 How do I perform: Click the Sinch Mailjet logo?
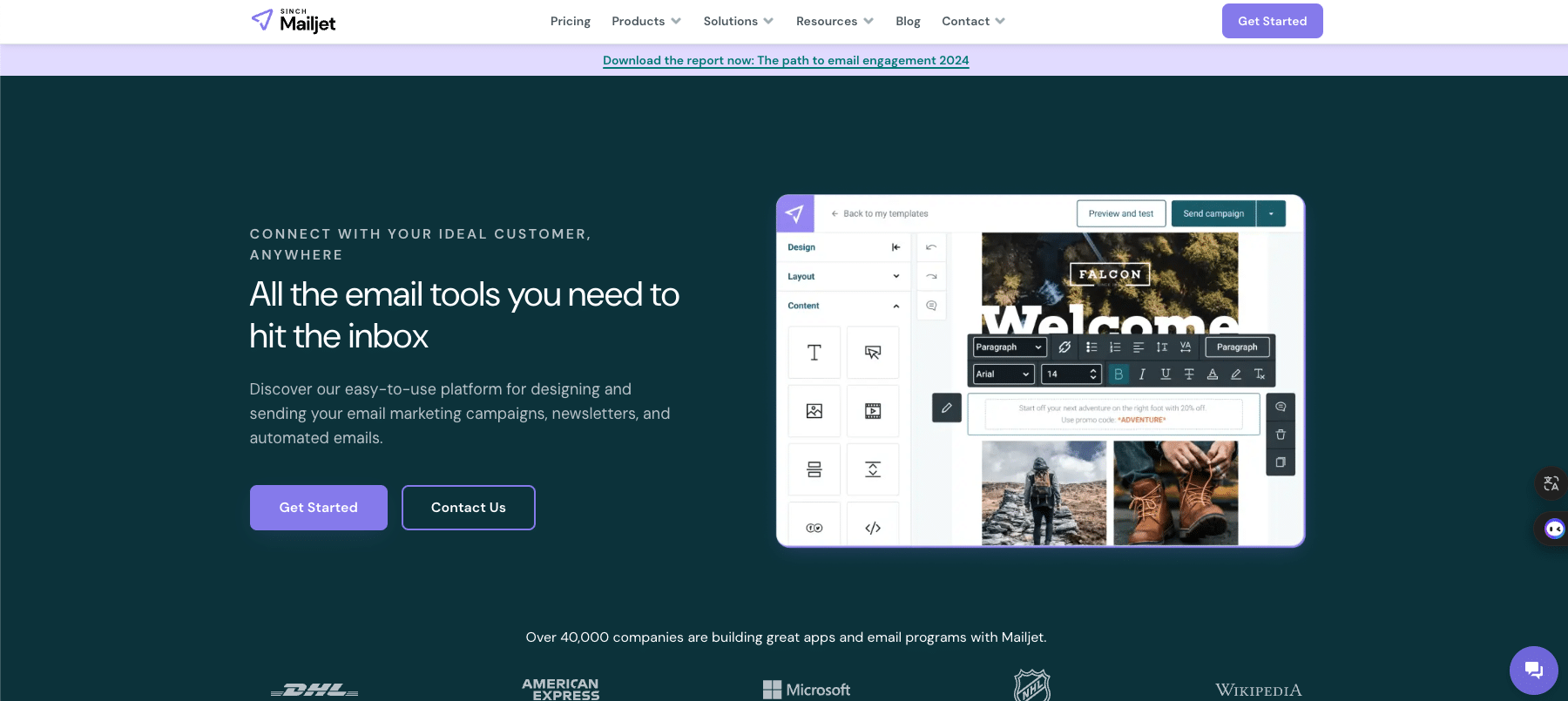(294, 21)
